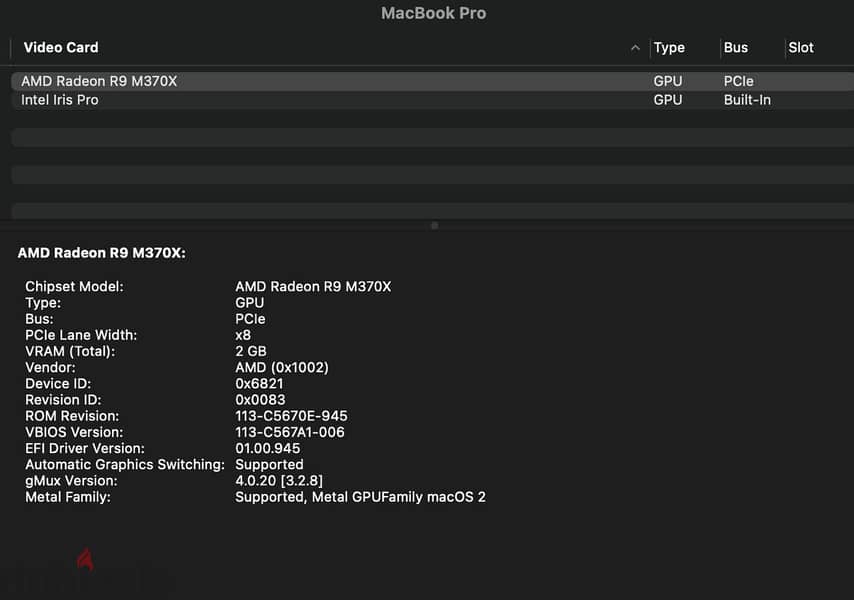This screenshot has width=854, height=600.
Task: Click GPU type cell in AMD Radeon row
Action: (668, 81)
